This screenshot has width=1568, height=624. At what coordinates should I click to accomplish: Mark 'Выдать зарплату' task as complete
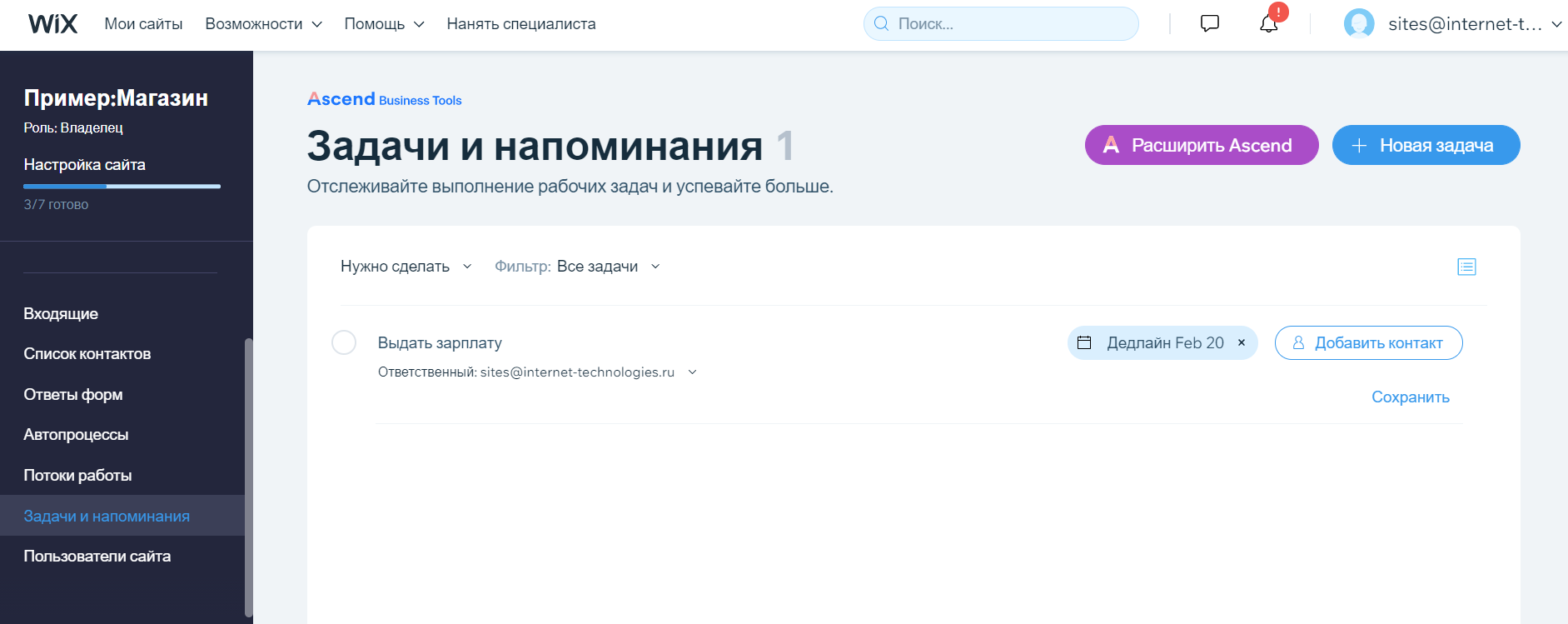coord(344,342)
